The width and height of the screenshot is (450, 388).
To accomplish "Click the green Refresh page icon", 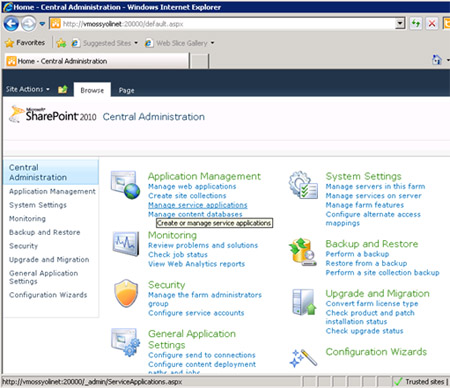I will (415, 24).
